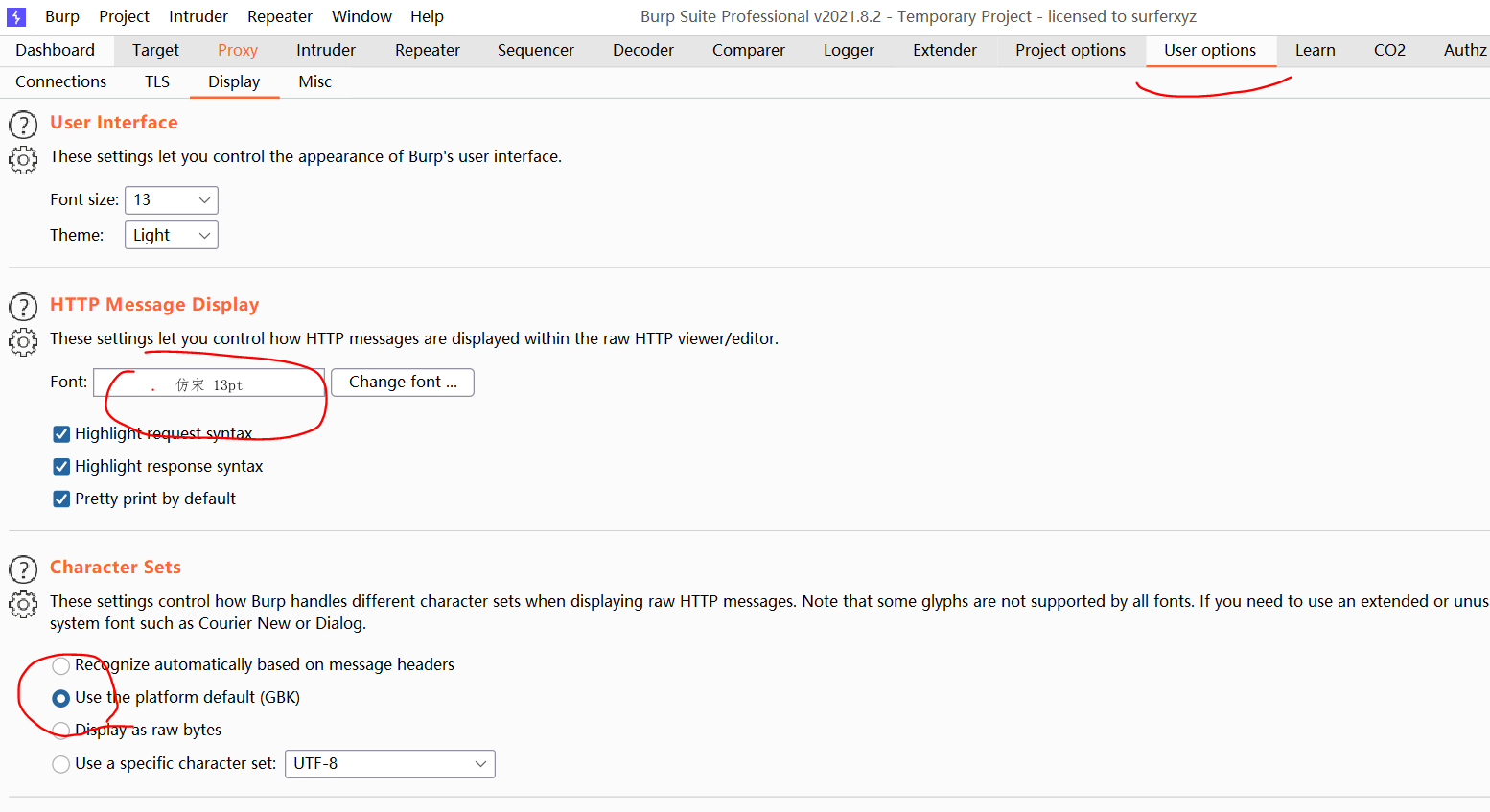Switch to the CO2 extension tab
The image size is (1490, 812).
pos(1389,50)
